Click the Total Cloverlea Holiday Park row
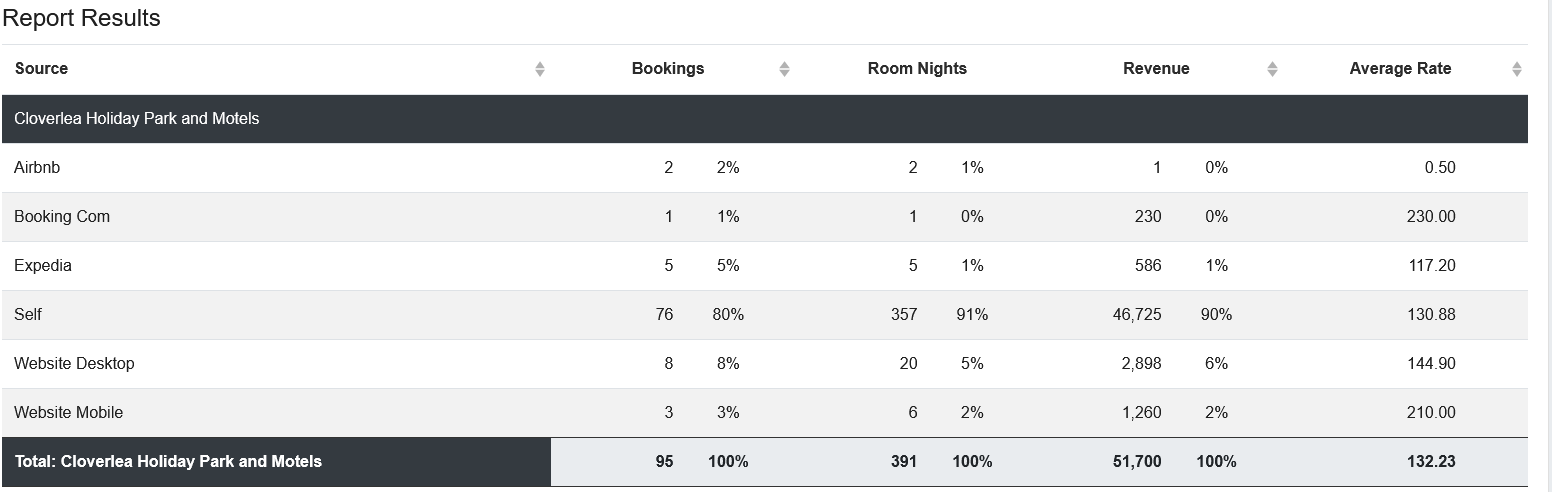 [x=765, y=462]
